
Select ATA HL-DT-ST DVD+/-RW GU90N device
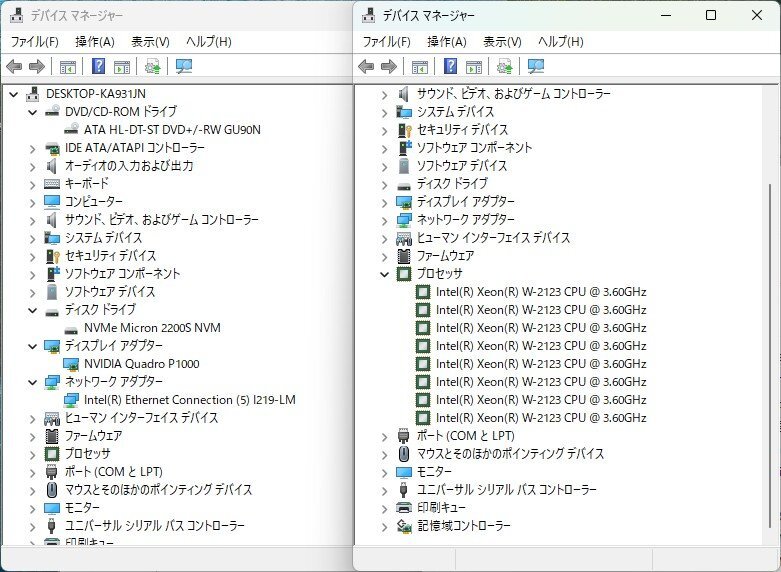[172, 130]
